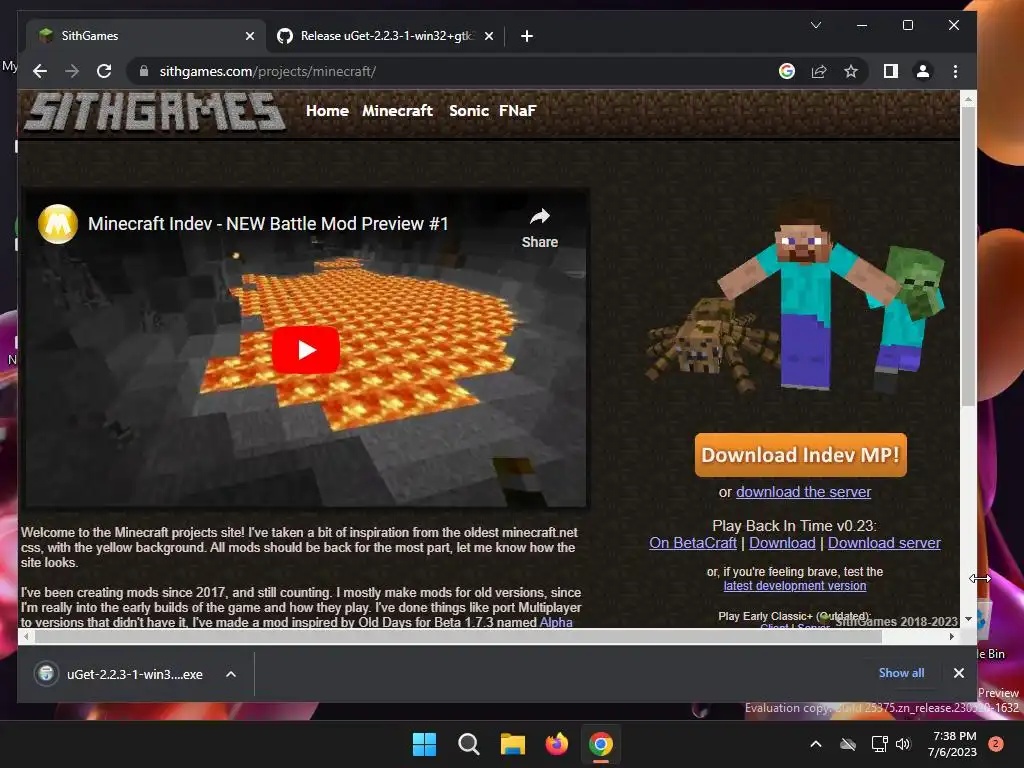
Task: Open File Explorer from the taskbar
Action: click(513, 744)
